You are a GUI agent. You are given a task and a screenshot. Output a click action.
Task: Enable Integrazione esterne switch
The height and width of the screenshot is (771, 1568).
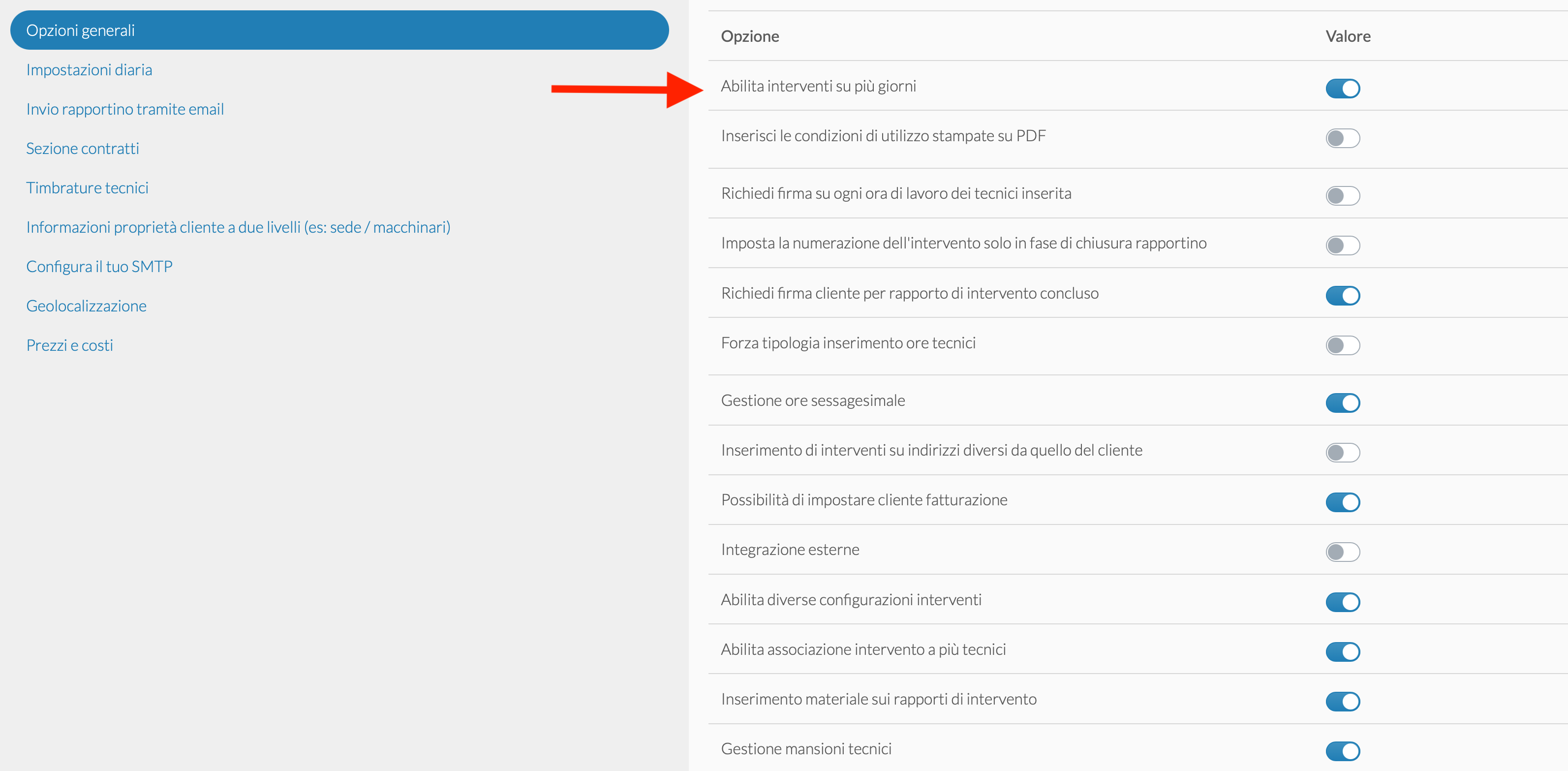1342,552
